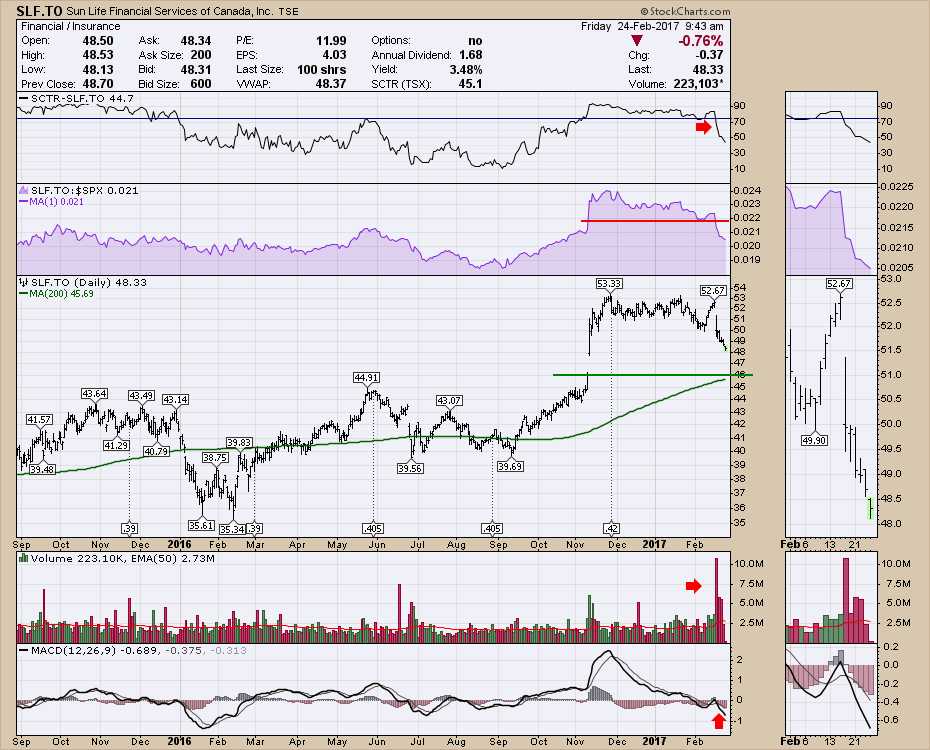
Task: Click the 35.34 low price label
Action: pos(232,528)
